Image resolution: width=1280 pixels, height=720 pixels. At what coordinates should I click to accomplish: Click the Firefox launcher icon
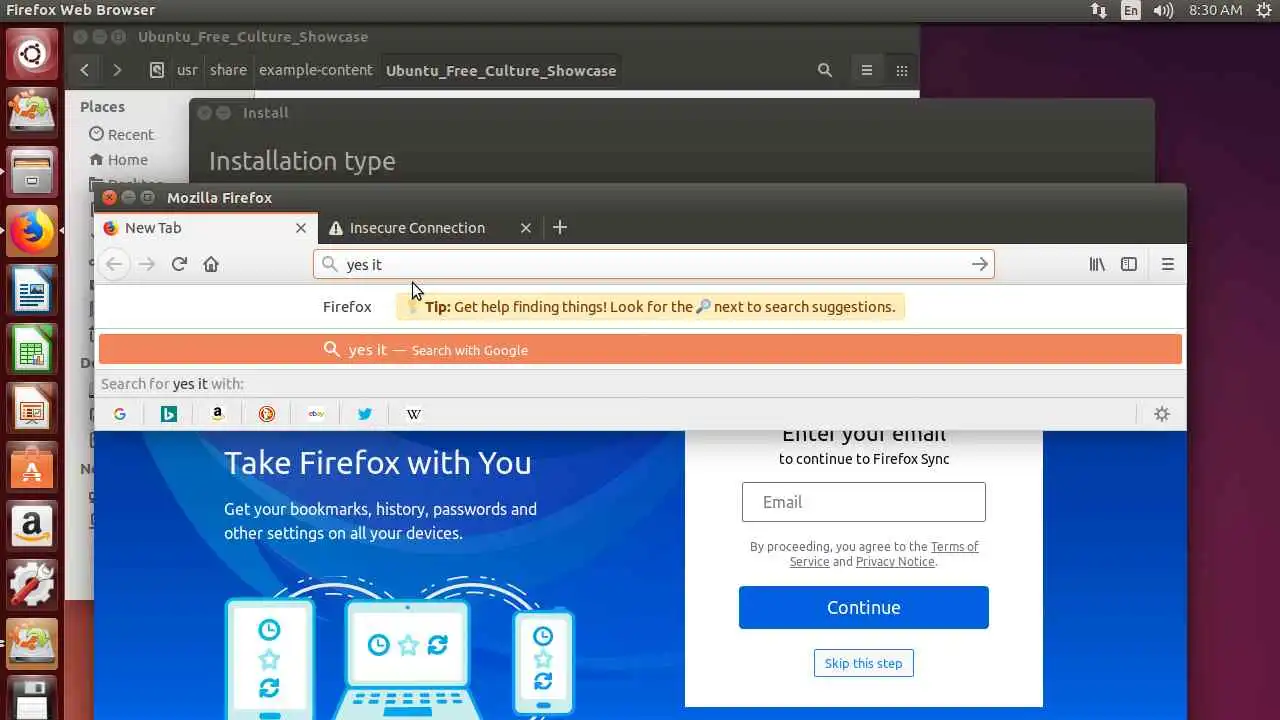(x=32, y=232)
